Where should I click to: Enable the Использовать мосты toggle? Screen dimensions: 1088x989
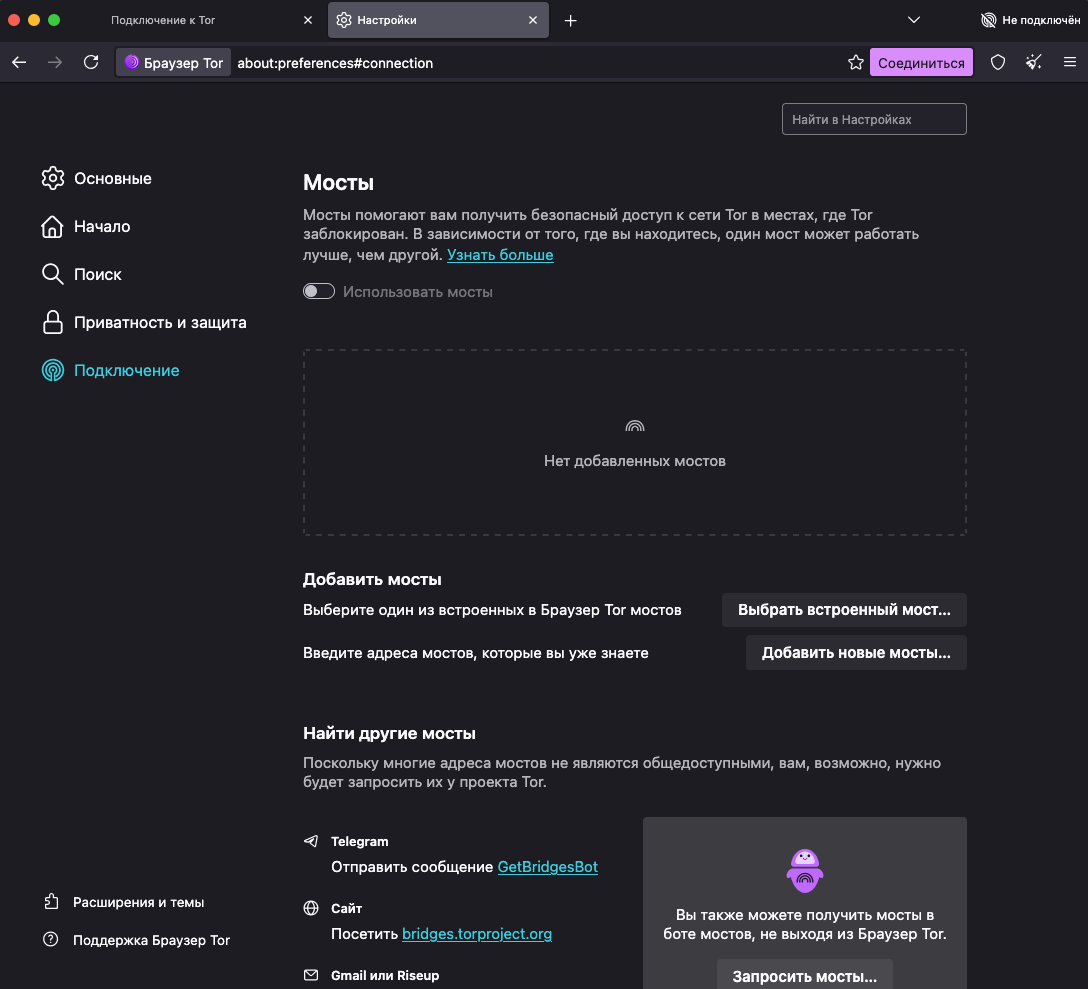tap(319, 290)
